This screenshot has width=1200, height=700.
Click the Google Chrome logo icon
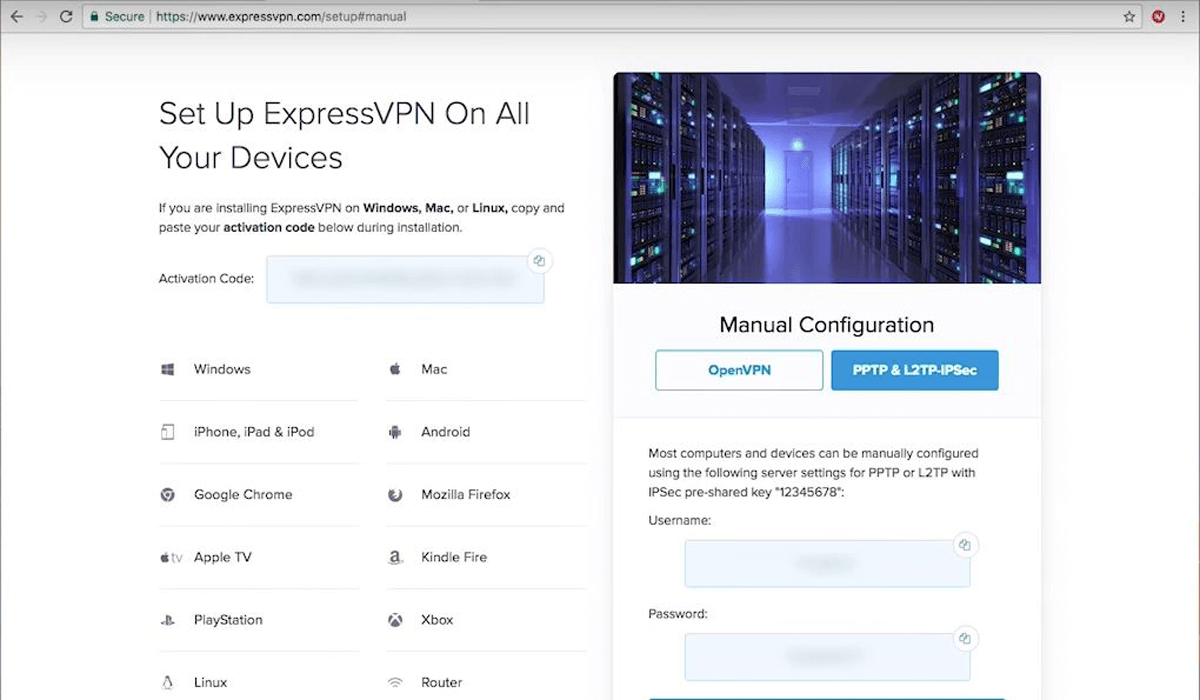tap(168, 494)
